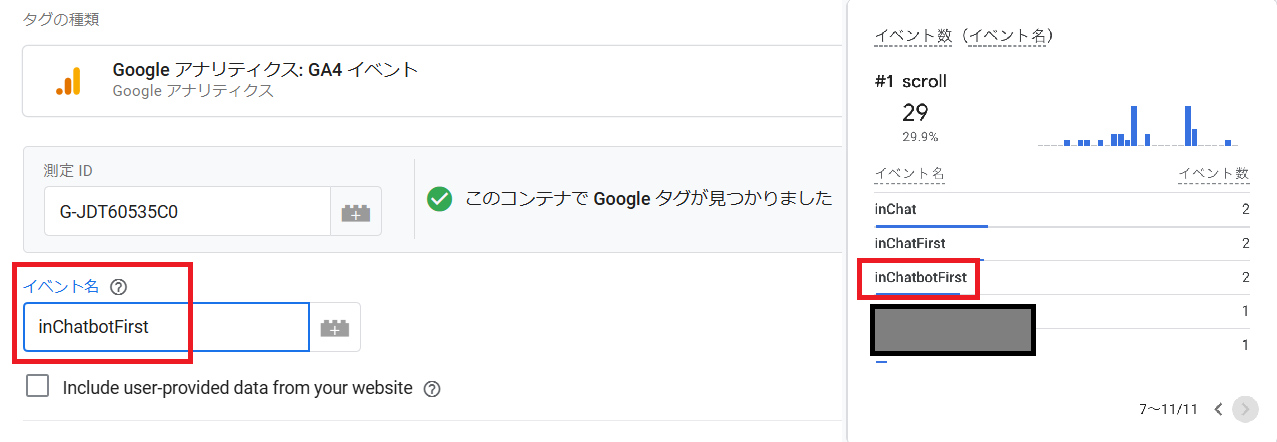Open variable picker beside measurement ID field
Image resolution: width=1277 pixels, height=442 pixels.
[355, 212]
